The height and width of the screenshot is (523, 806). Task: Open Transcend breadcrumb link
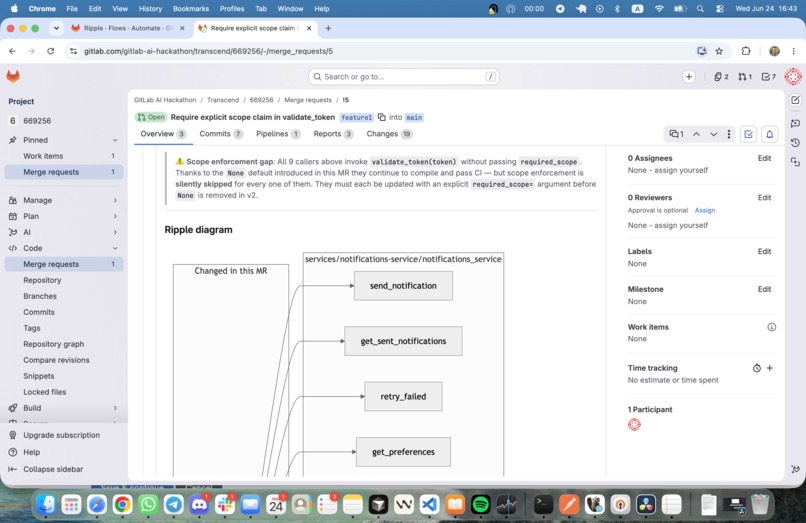pyautogui.click(x=223, y=100)
